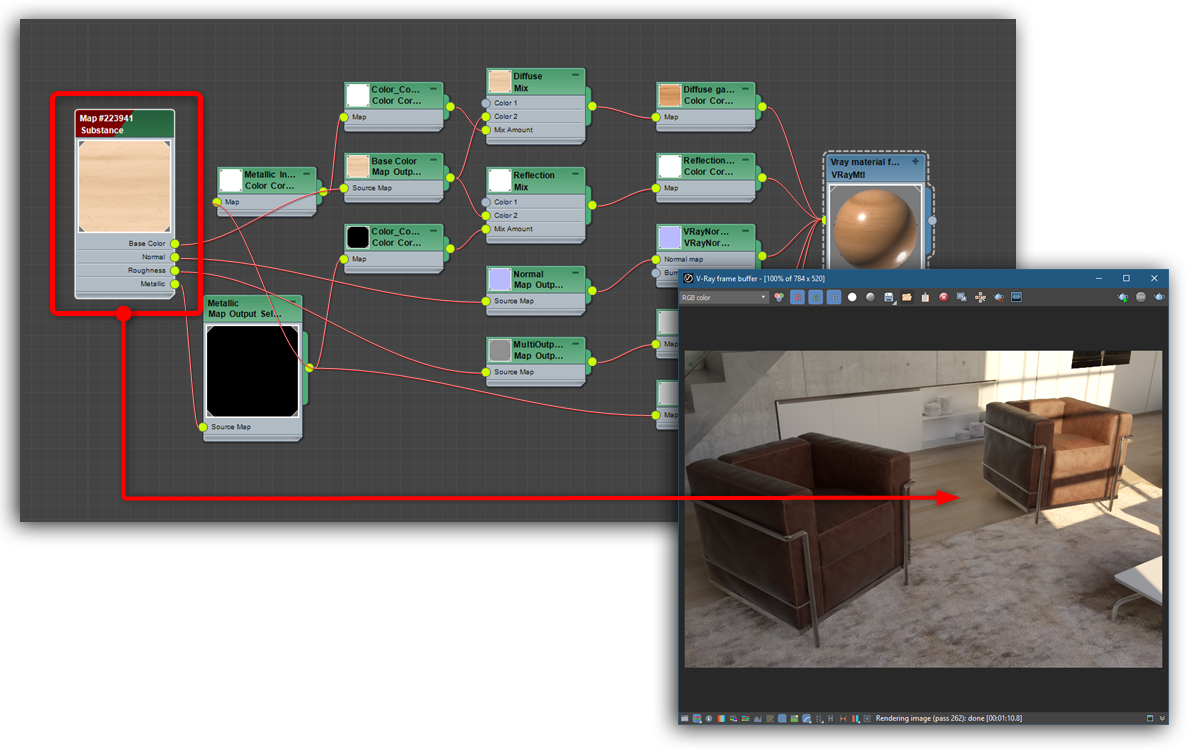Toggle the red channel in frame buffer

tap(797, 297)
